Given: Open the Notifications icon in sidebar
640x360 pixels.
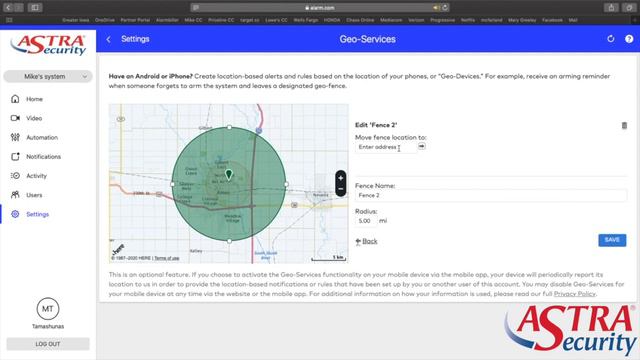Looking at the screenshot, I should coord(15,156).
